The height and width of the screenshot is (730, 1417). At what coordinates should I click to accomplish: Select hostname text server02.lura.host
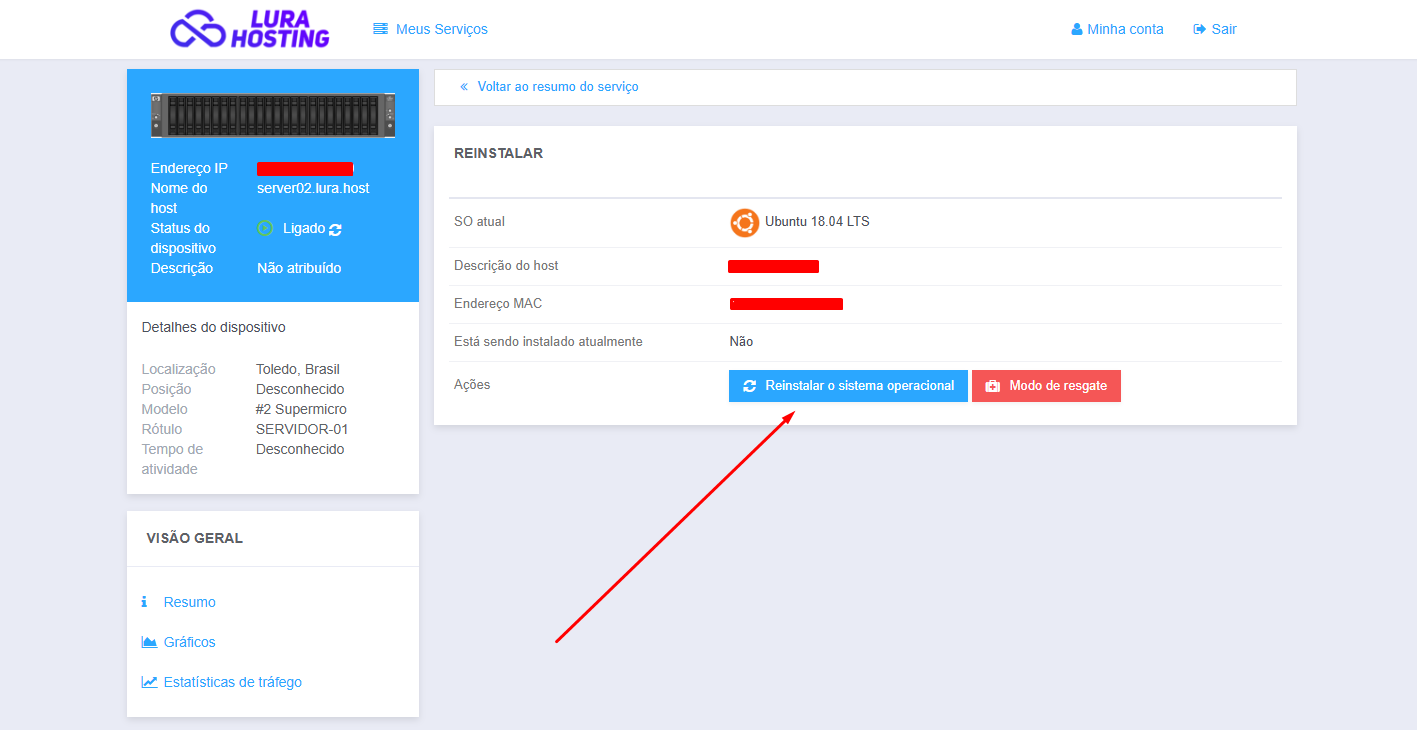[313, 188]
